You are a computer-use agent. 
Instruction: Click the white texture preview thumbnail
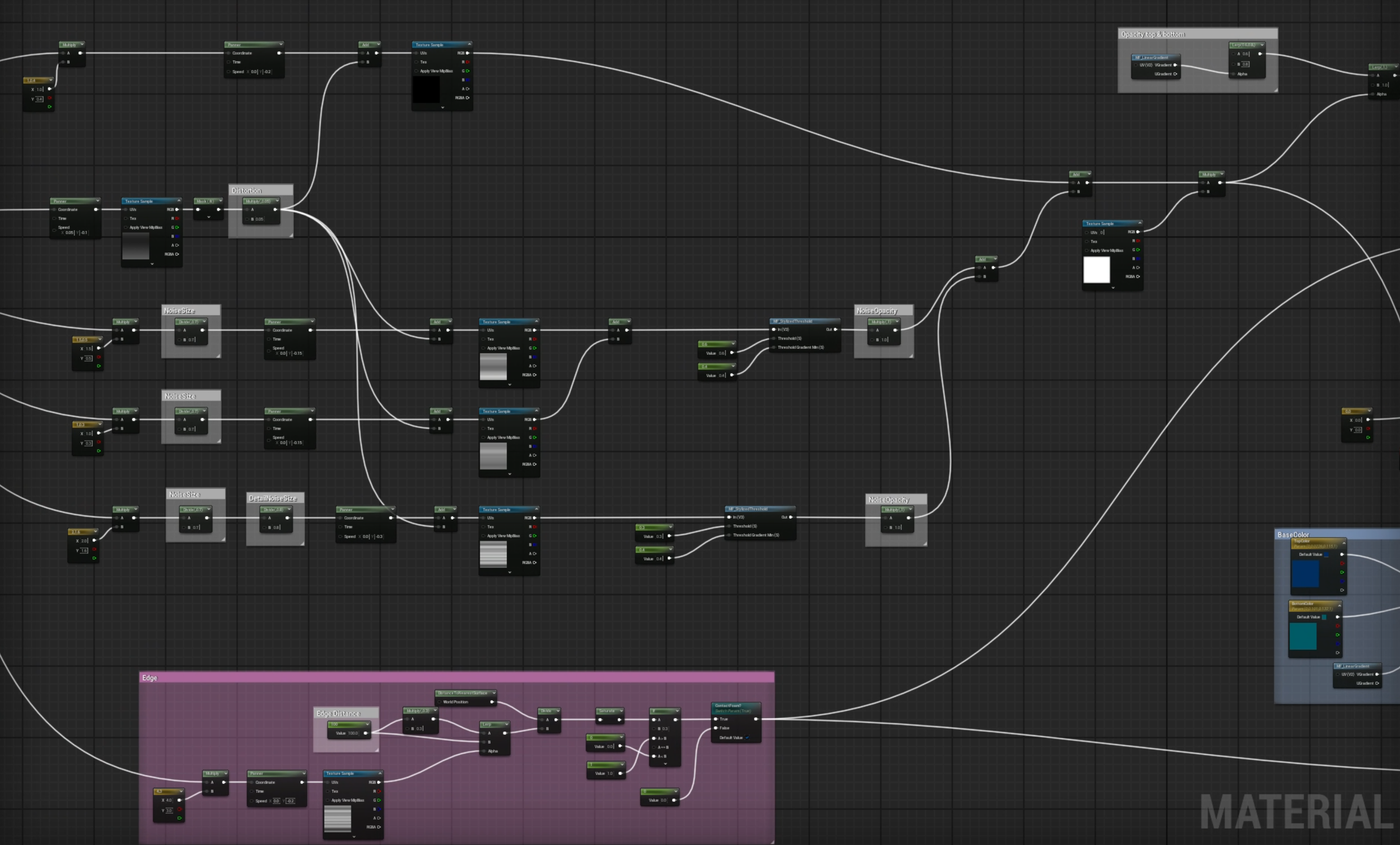pyautogui.click(x=1096, y=269)
